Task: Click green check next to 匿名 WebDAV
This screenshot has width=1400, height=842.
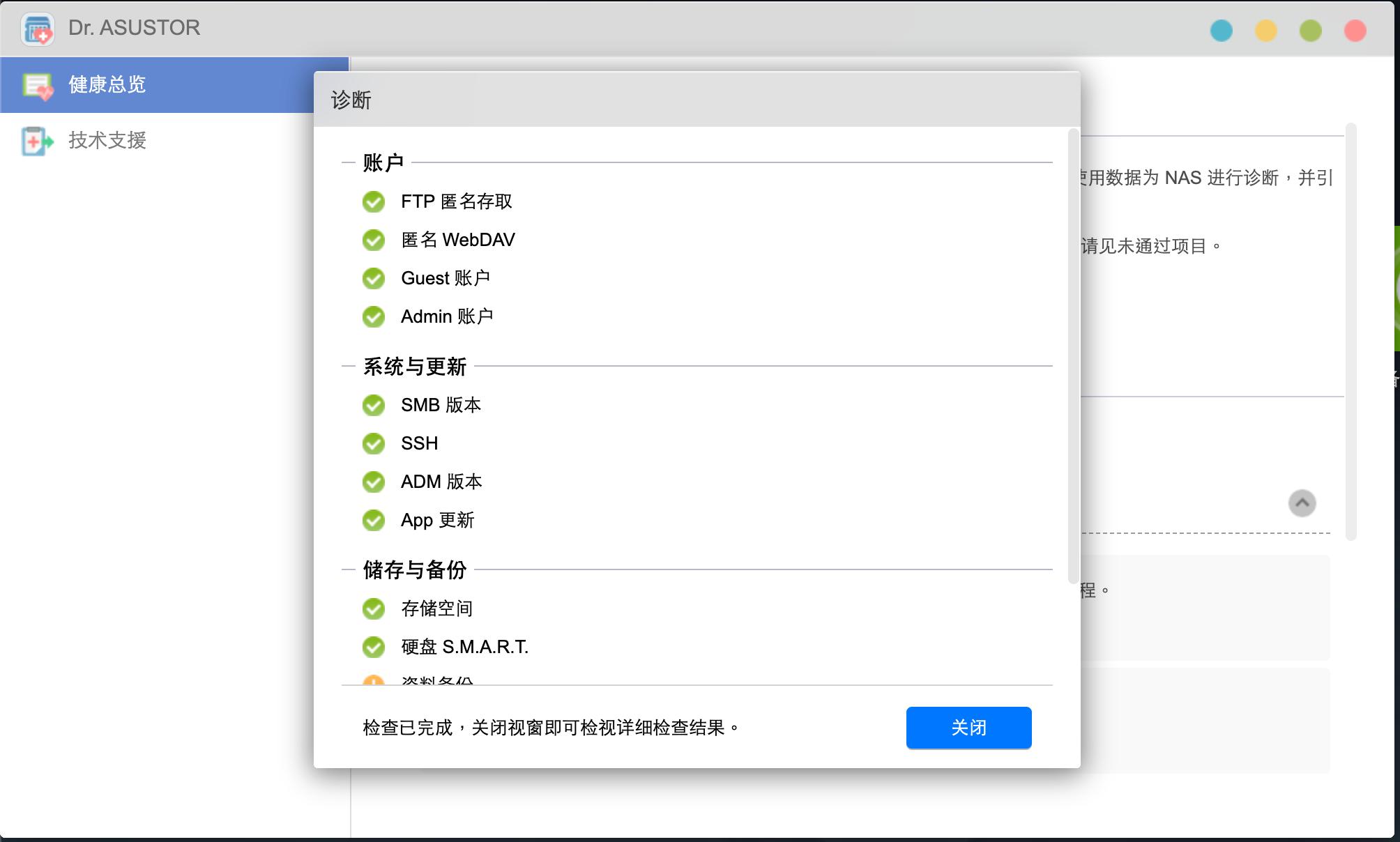Action: [x=374, y=240]
